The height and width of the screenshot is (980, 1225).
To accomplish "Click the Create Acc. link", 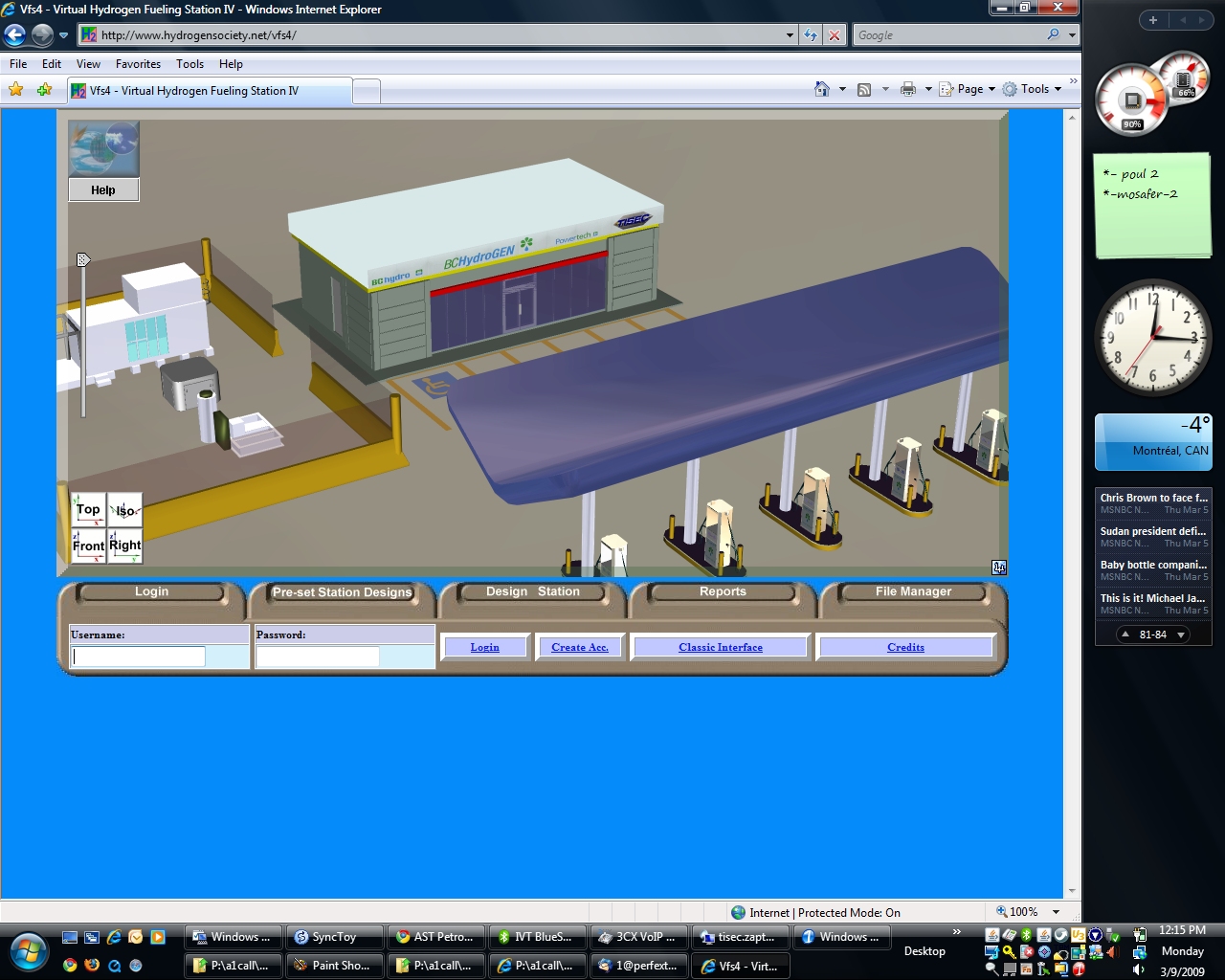I will pyautogui.click(x=580, y=648).
